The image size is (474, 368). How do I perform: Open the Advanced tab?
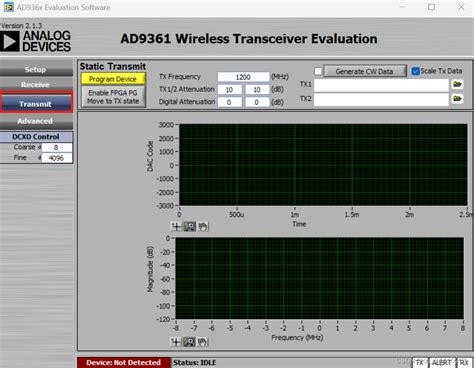click(x=36, y=121)
